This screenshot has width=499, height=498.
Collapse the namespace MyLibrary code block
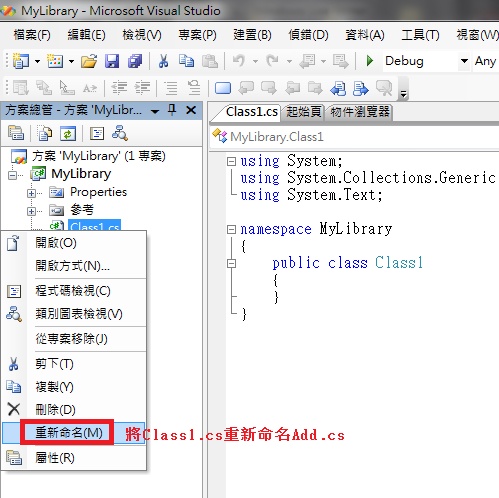tap(231, 229)
